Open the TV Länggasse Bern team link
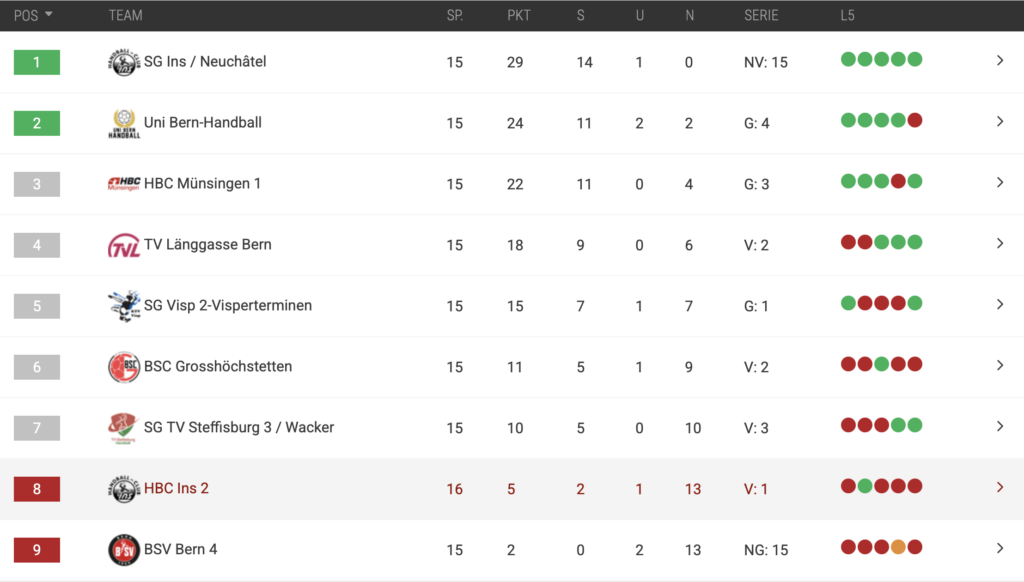 click(207, 244)
